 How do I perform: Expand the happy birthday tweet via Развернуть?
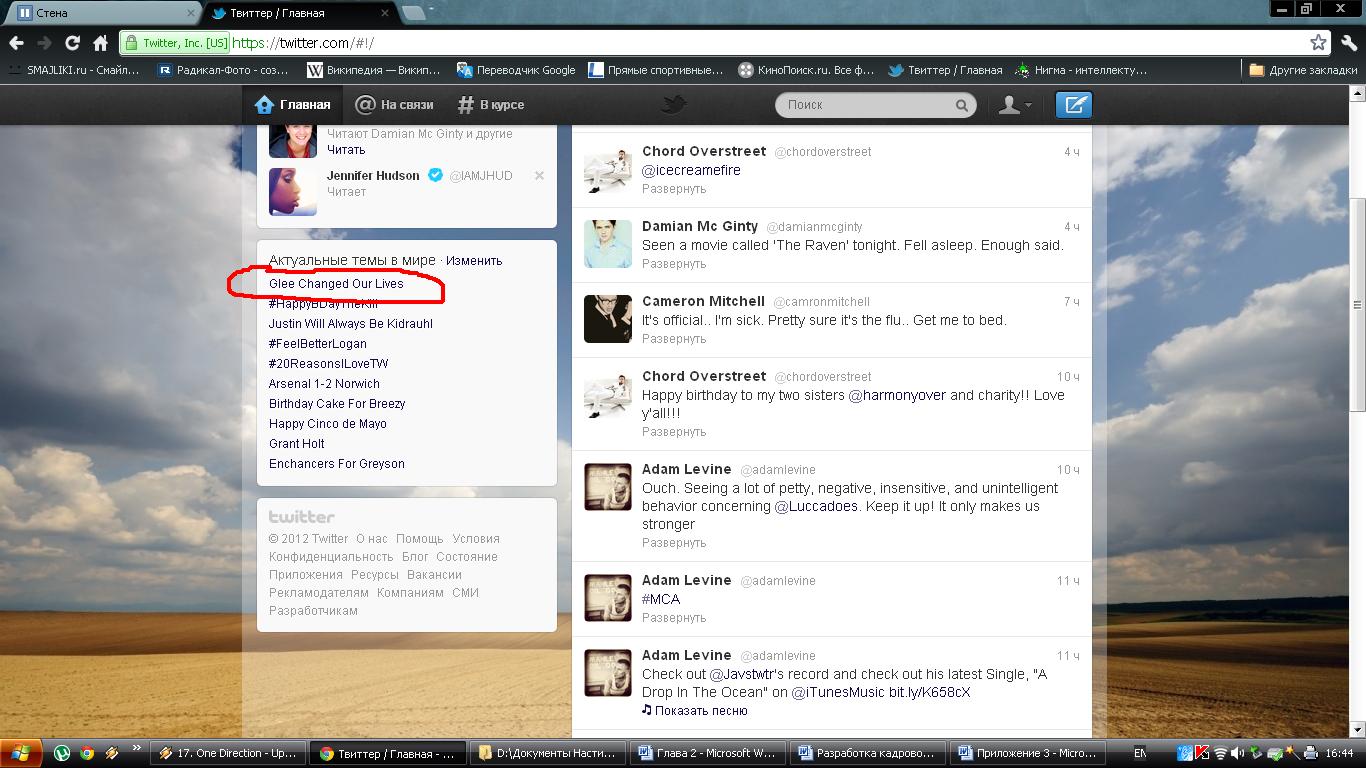(x=674, y=432)
